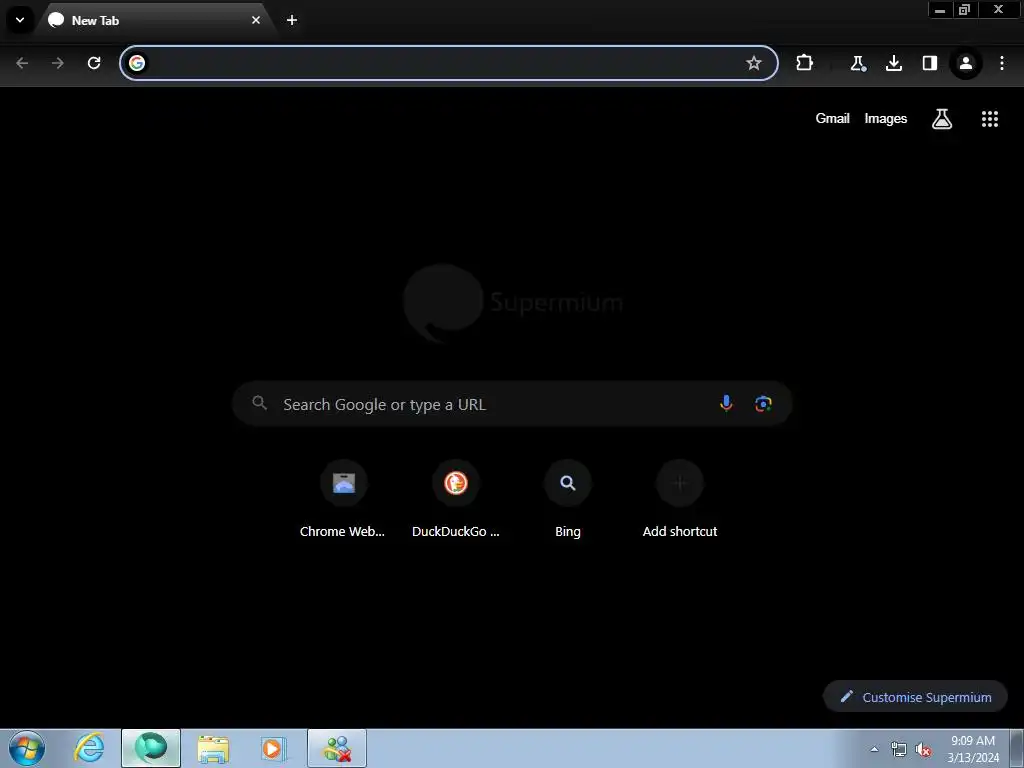Minimize the browser window

tap(940, 10)
